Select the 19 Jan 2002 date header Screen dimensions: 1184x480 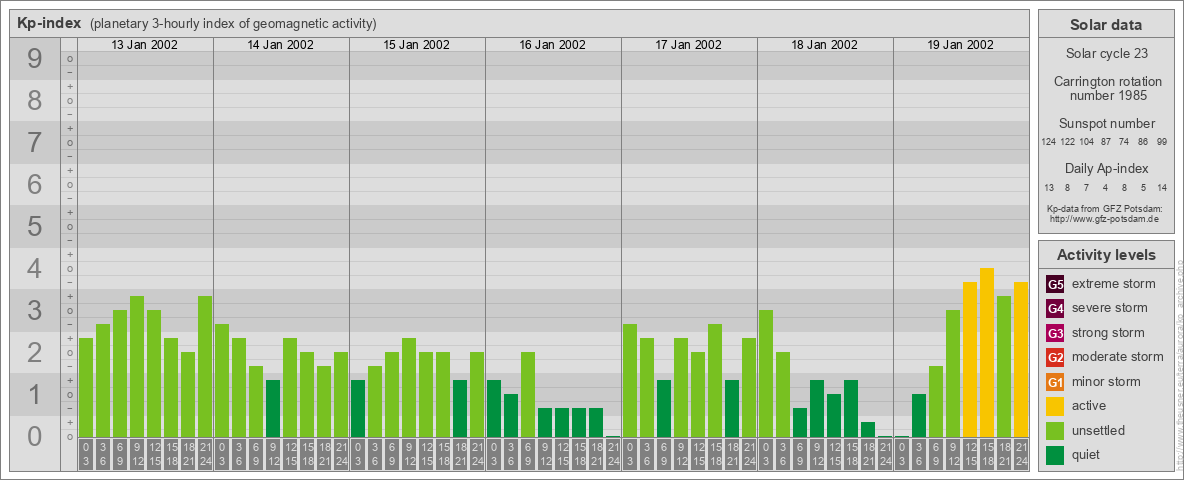click(960, 45)
